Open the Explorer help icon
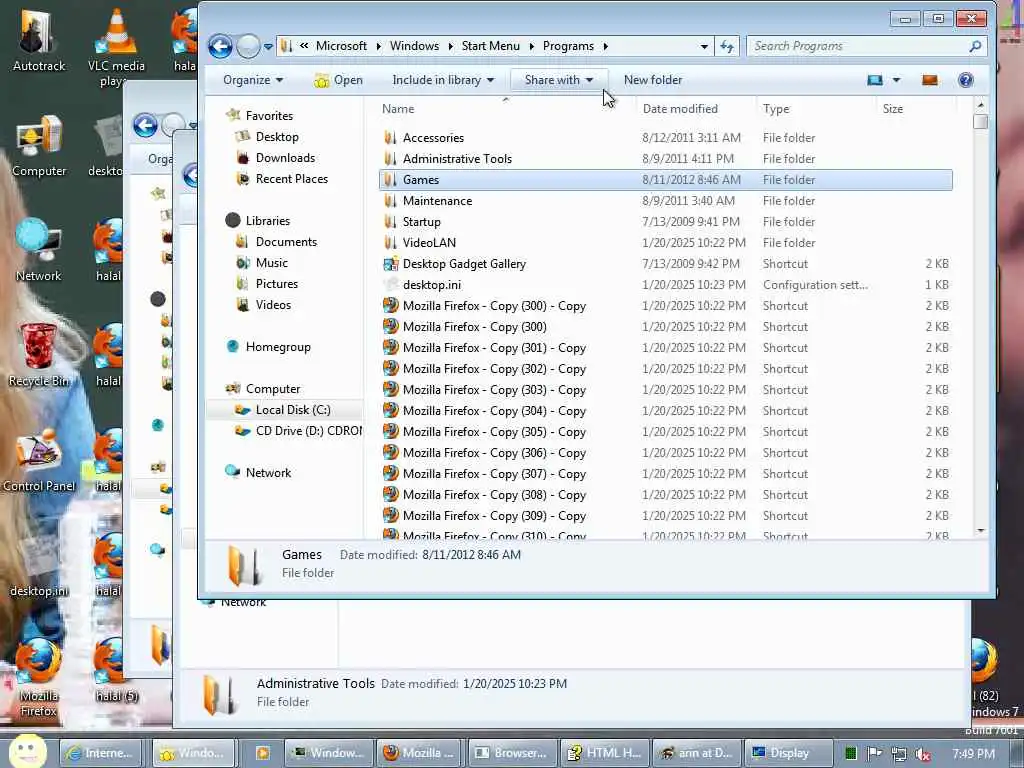Viewport: 1024px width, 768px height. (x=965, y=80)
